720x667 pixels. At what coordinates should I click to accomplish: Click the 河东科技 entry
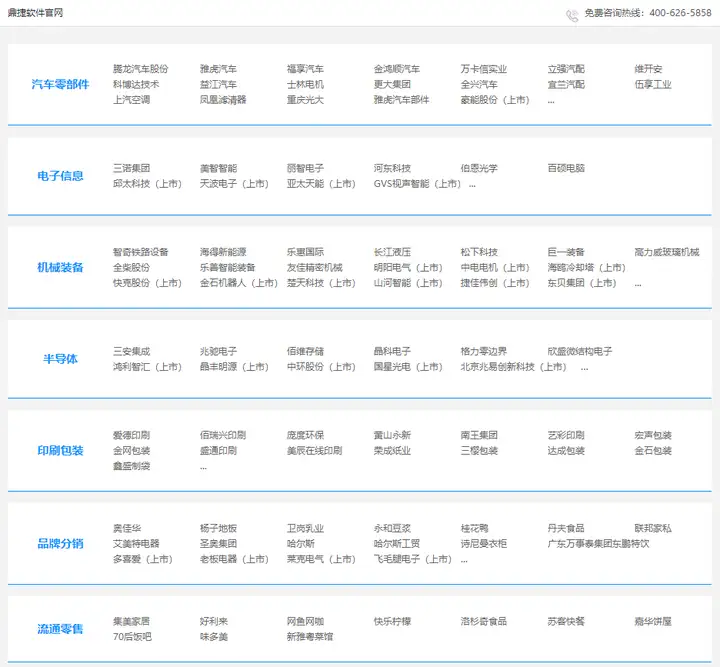pos(392,168)
